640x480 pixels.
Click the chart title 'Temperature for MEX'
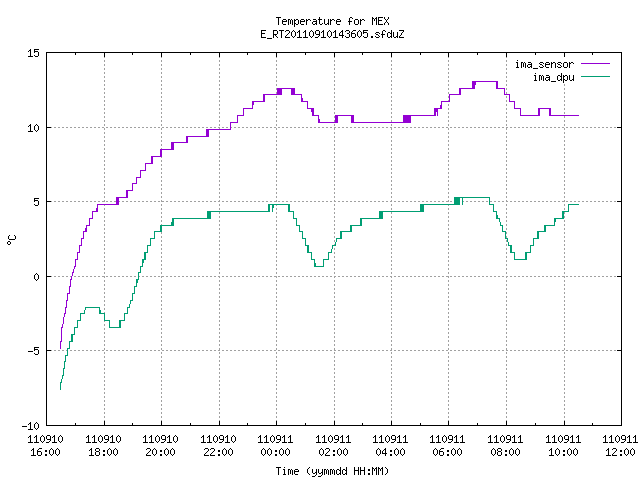332,21
